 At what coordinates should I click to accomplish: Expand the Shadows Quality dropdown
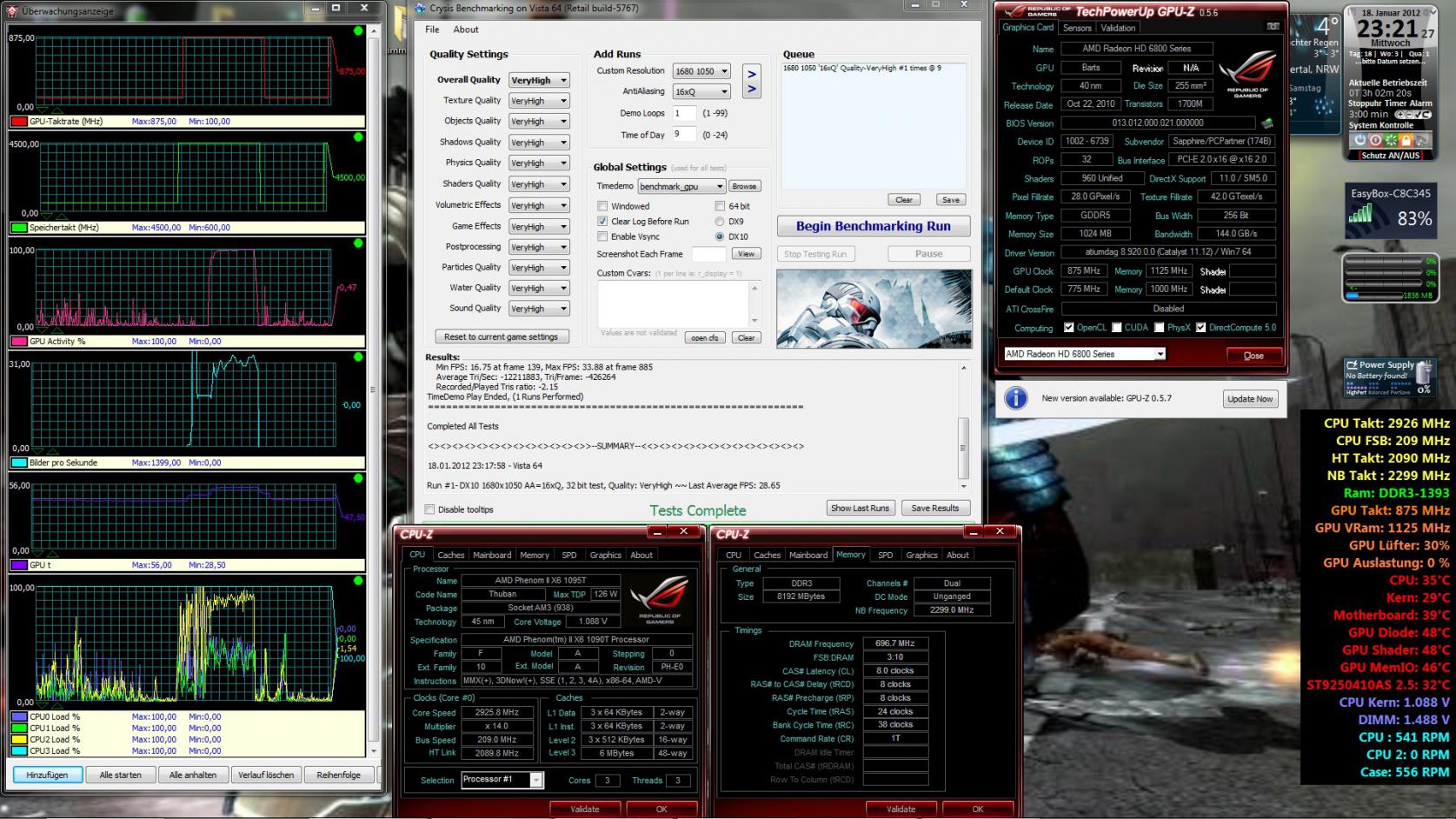pyautogui.click(x=539, y=143)
